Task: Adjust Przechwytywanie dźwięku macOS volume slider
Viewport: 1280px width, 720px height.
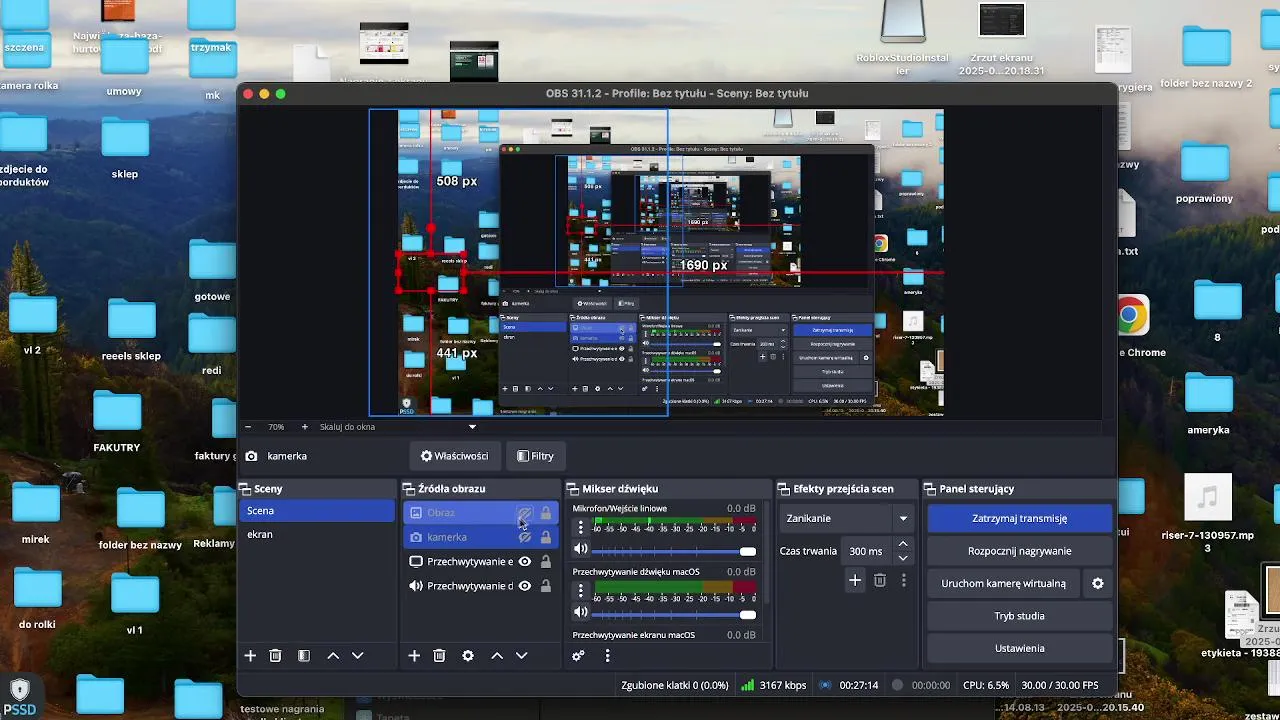Action: [x=674, y=614]
